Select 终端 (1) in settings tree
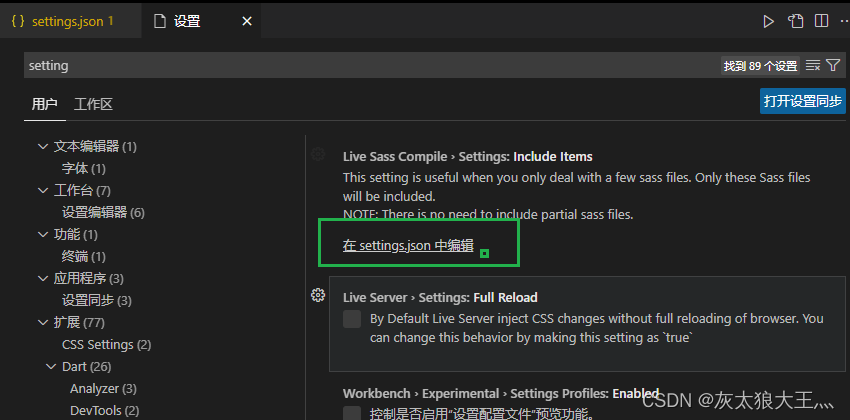 coord(83,256)
